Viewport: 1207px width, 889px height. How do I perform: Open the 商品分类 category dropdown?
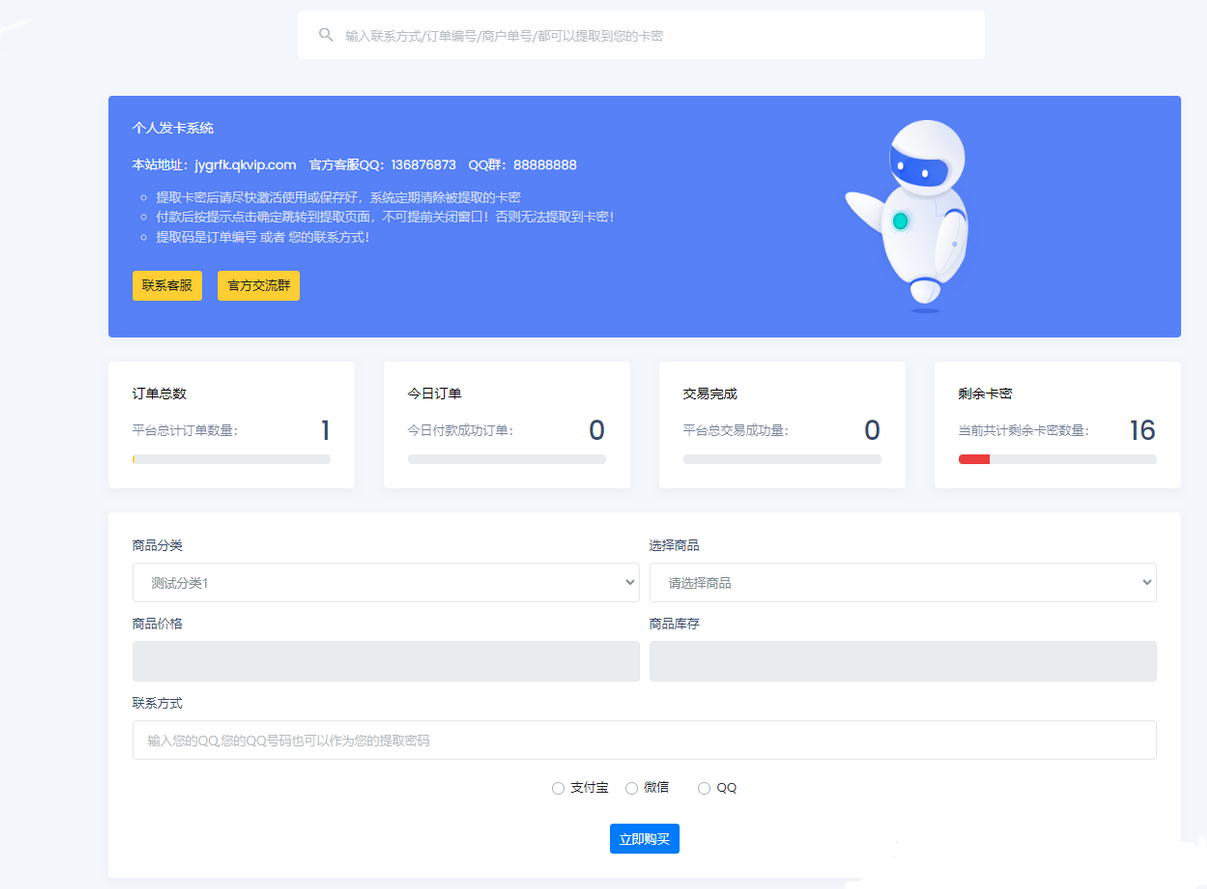coord(386,581)
